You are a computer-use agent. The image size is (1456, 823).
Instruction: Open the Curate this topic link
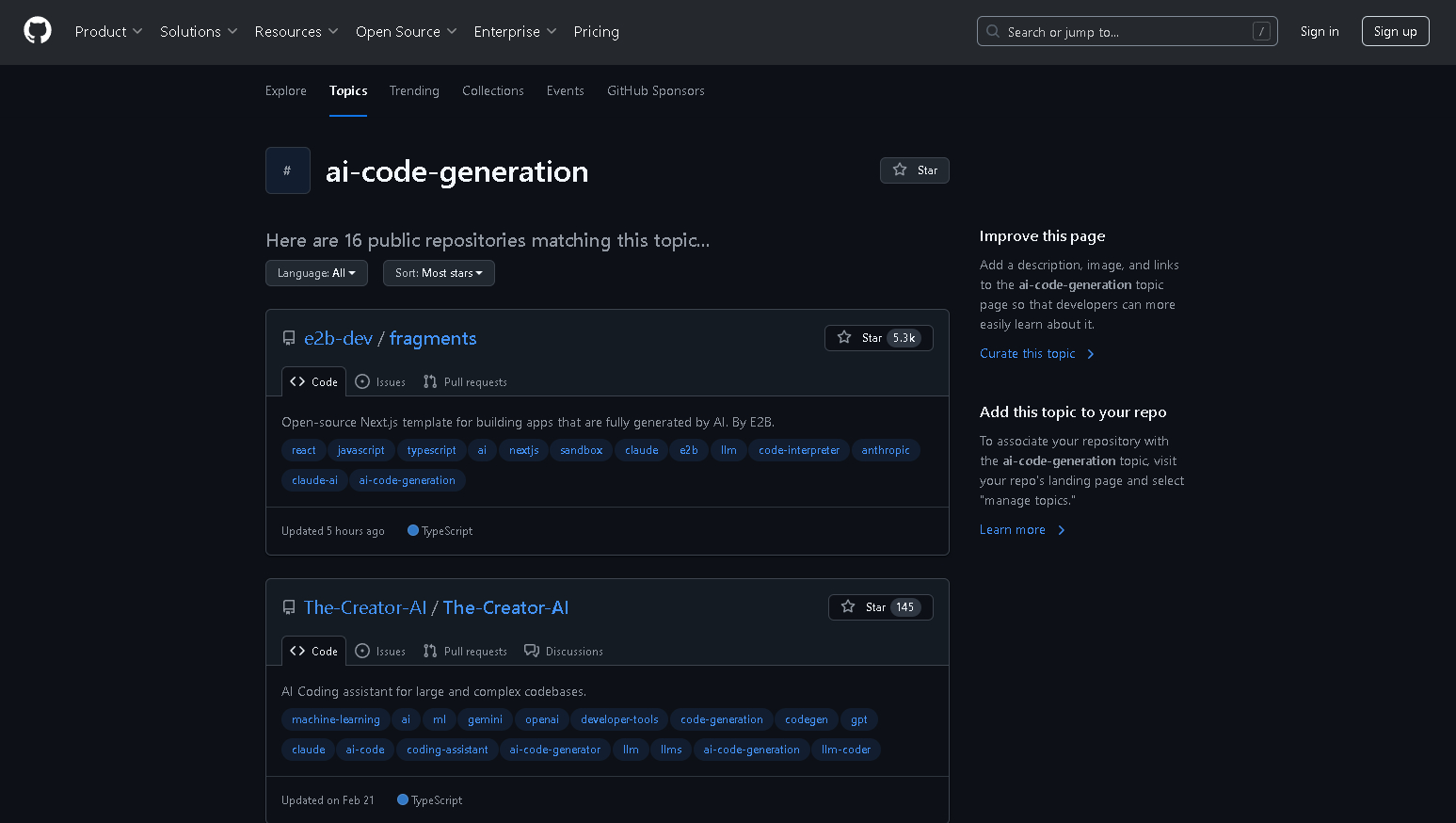click(1027, 354)
